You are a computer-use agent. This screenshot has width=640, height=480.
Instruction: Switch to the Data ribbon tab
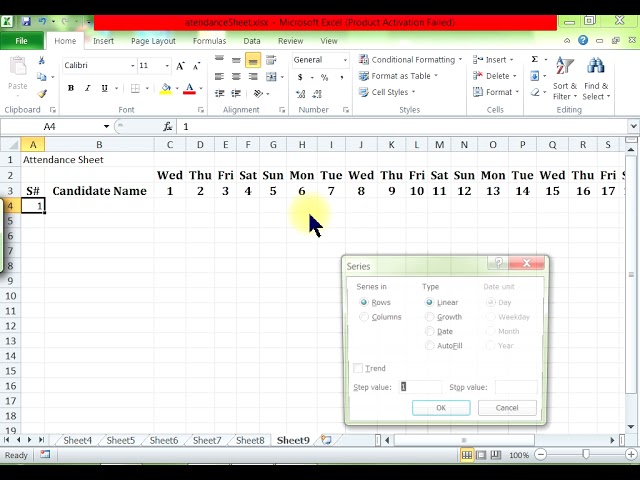[252, 41]
